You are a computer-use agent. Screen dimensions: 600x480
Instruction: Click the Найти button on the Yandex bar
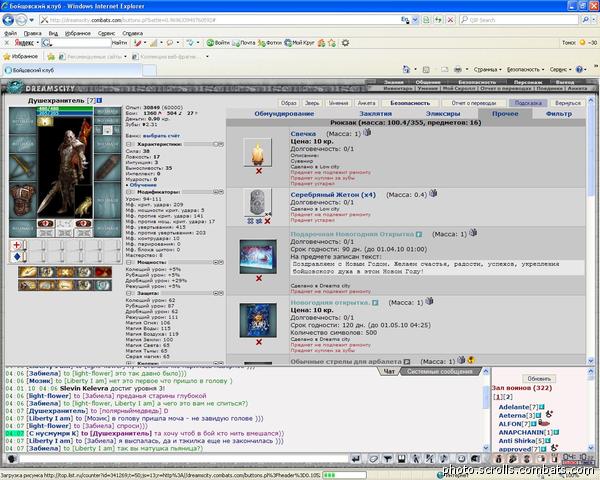tap(119, 43)
